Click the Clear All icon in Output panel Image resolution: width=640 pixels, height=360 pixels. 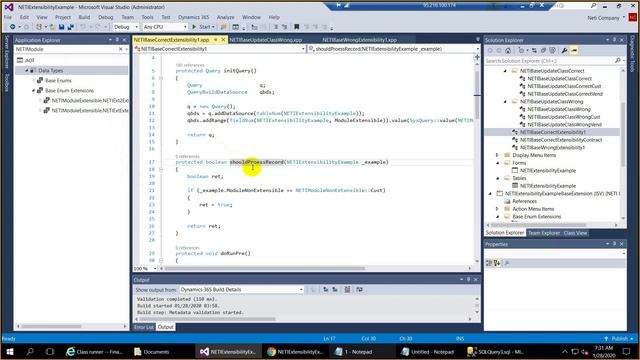pos(347,289)
